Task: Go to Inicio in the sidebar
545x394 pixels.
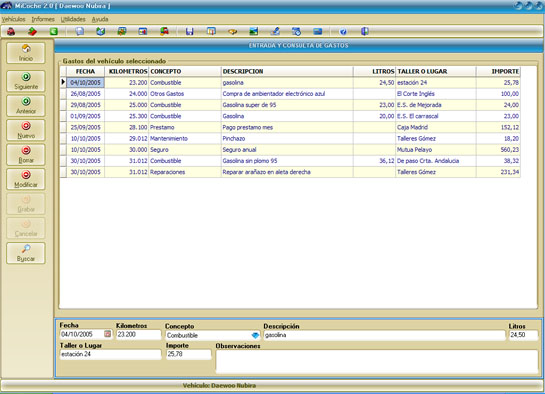Action: click(x=26, y=53)
